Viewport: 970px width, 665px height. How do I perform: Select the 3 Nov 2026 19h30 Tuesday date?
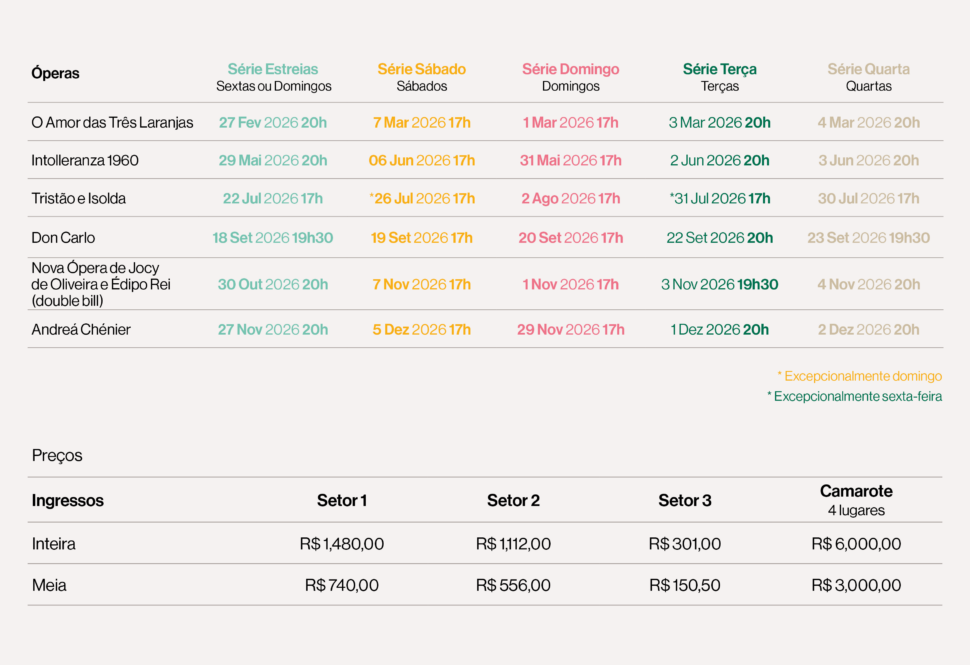coord(719,284)
